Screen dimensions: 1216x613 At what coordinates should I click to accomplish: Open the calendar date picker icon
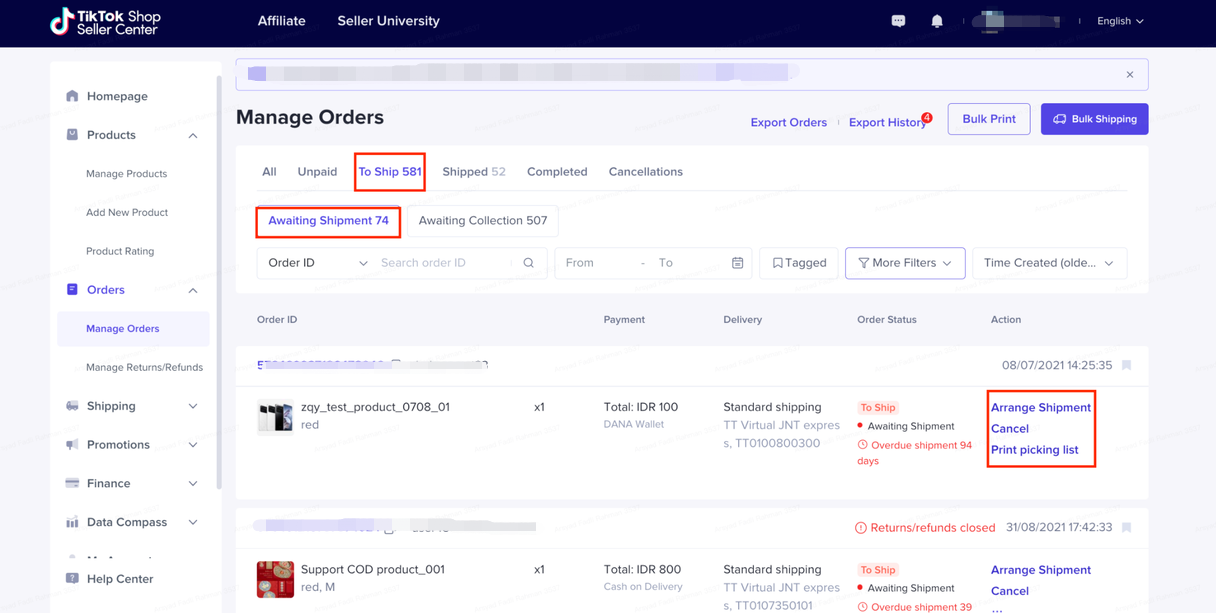tap(737, 263)
